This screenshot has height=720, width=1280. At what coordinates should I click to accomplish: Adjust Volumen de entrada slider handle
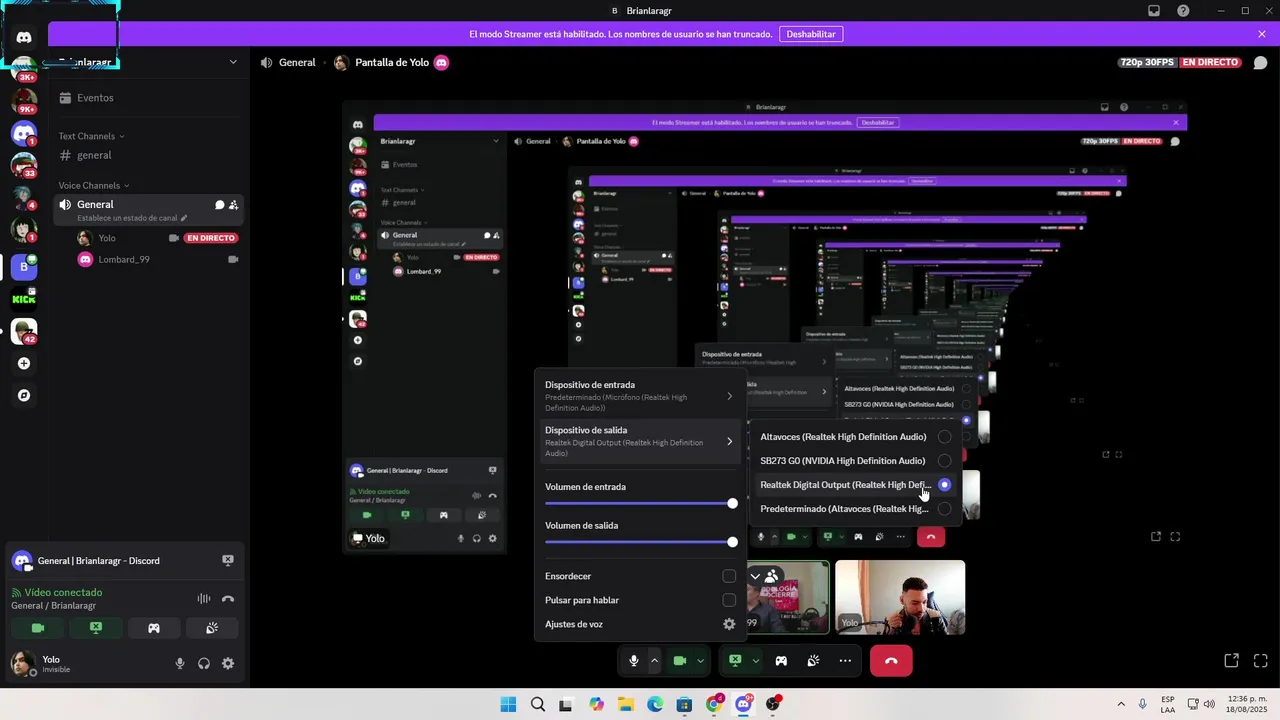[x=732, y=504]
